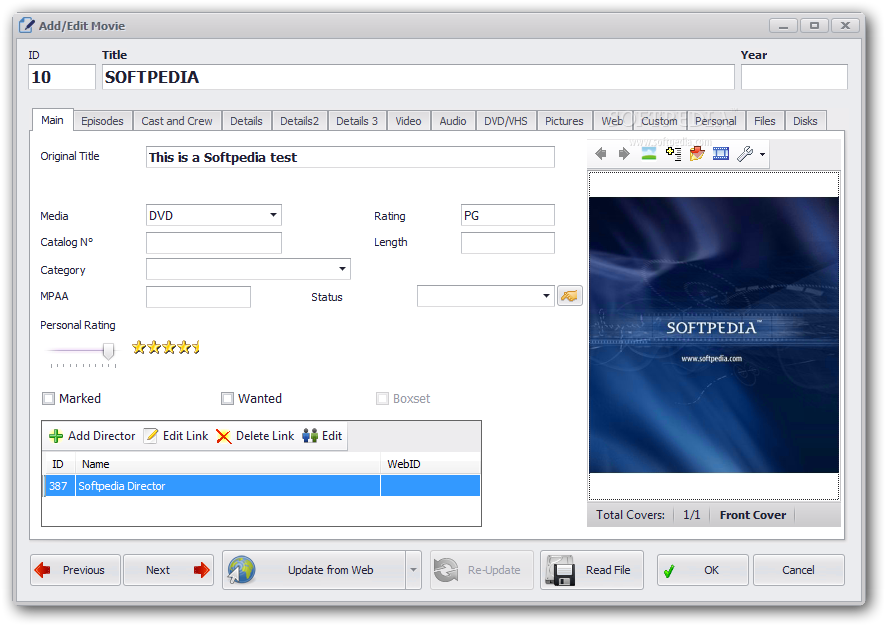The image size is (886, 626).
Task: Click the Previous button
Action: (75, 570)
